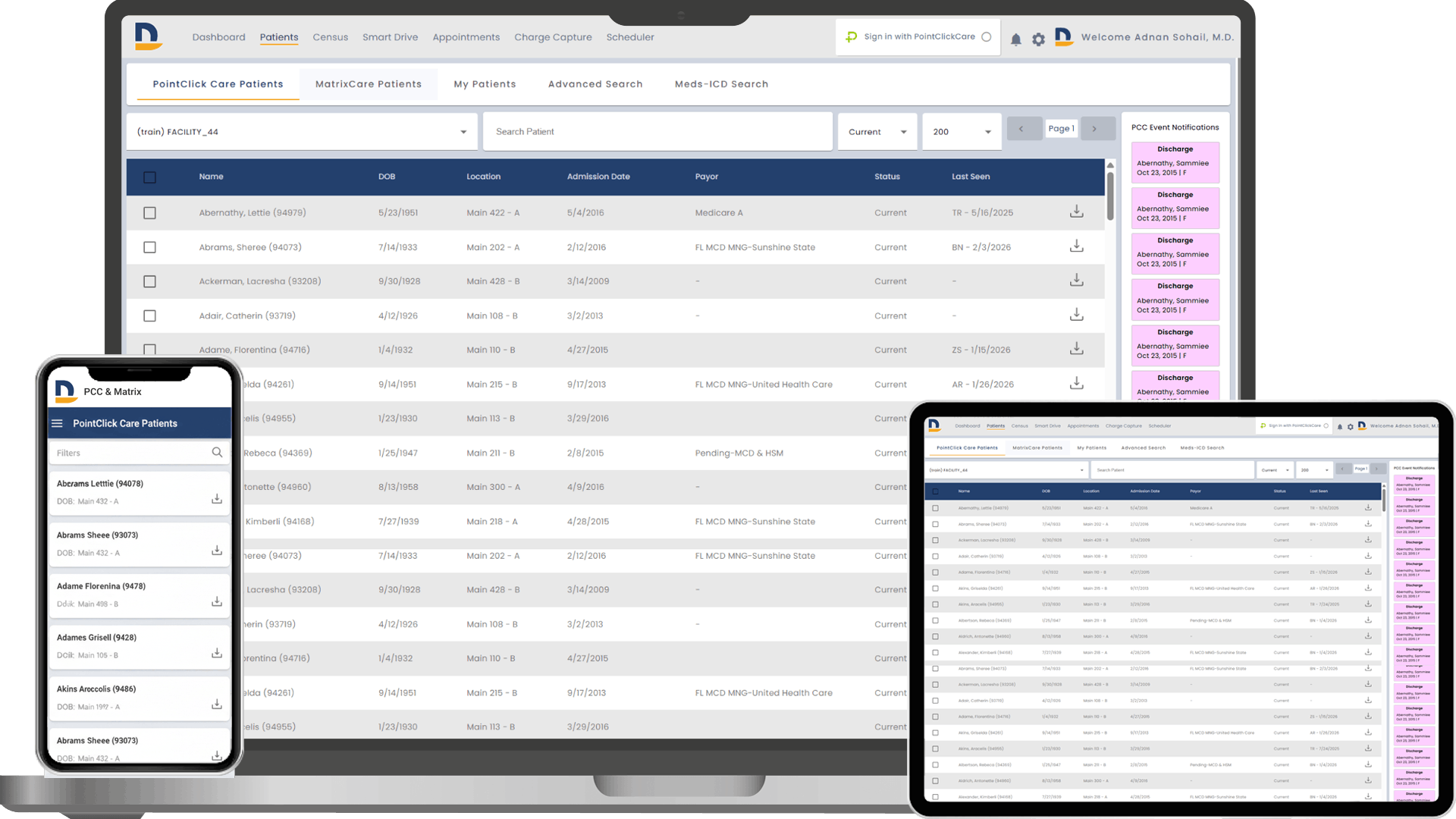Check the select-all box in table header

coord(149,177)
